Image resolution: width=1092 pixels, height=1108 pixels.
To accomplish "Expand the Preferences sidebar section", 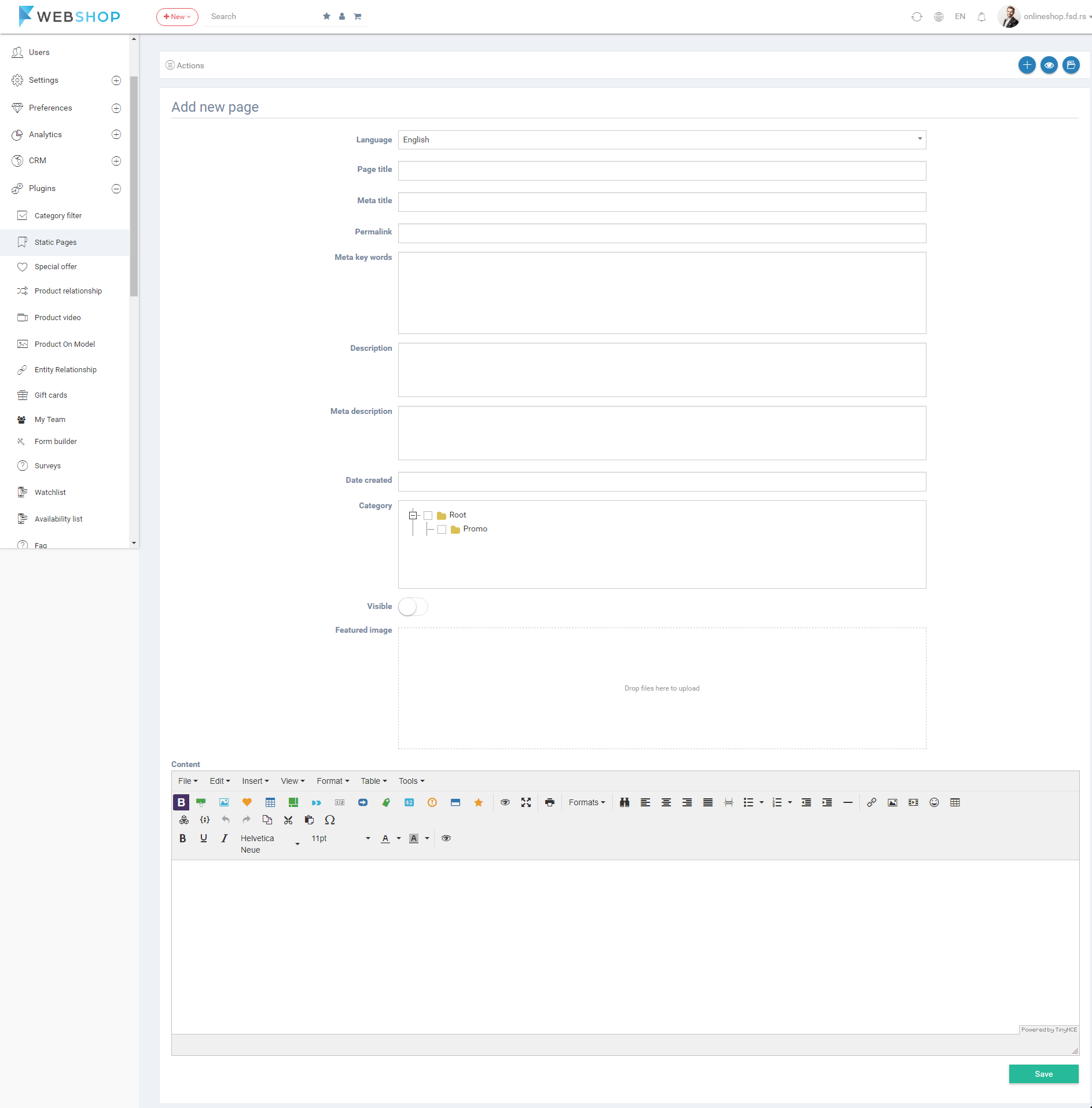I will coord(116,108).
